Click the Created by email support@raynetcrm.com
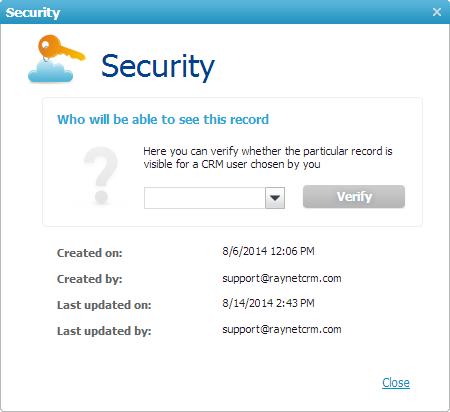This screenshot has height=412, width=450. click(282, 278)
